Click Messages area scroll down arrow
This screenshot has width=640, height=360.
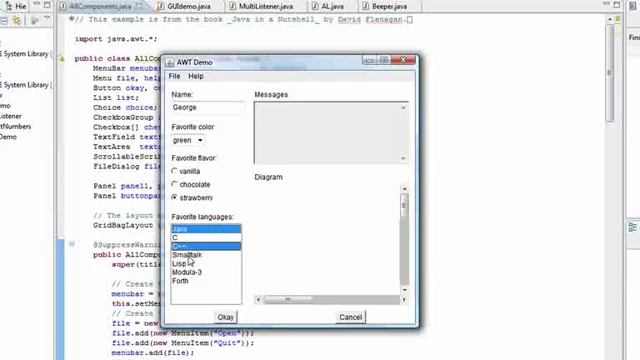point(403,158)
